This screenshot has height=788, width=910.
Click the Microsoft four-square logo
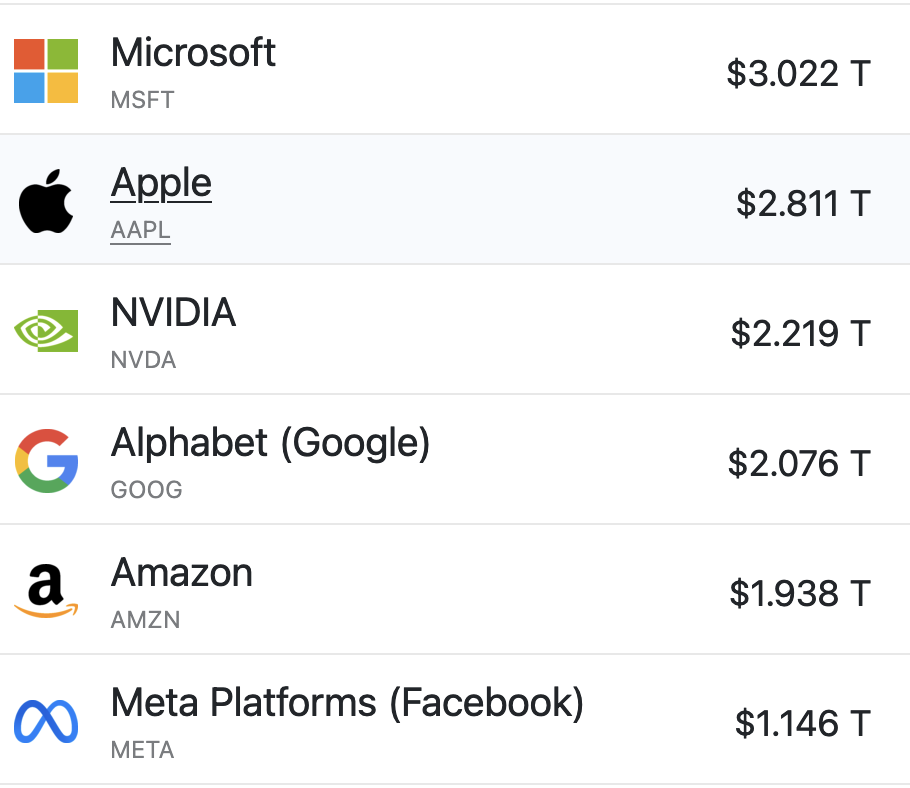(46, 71)
